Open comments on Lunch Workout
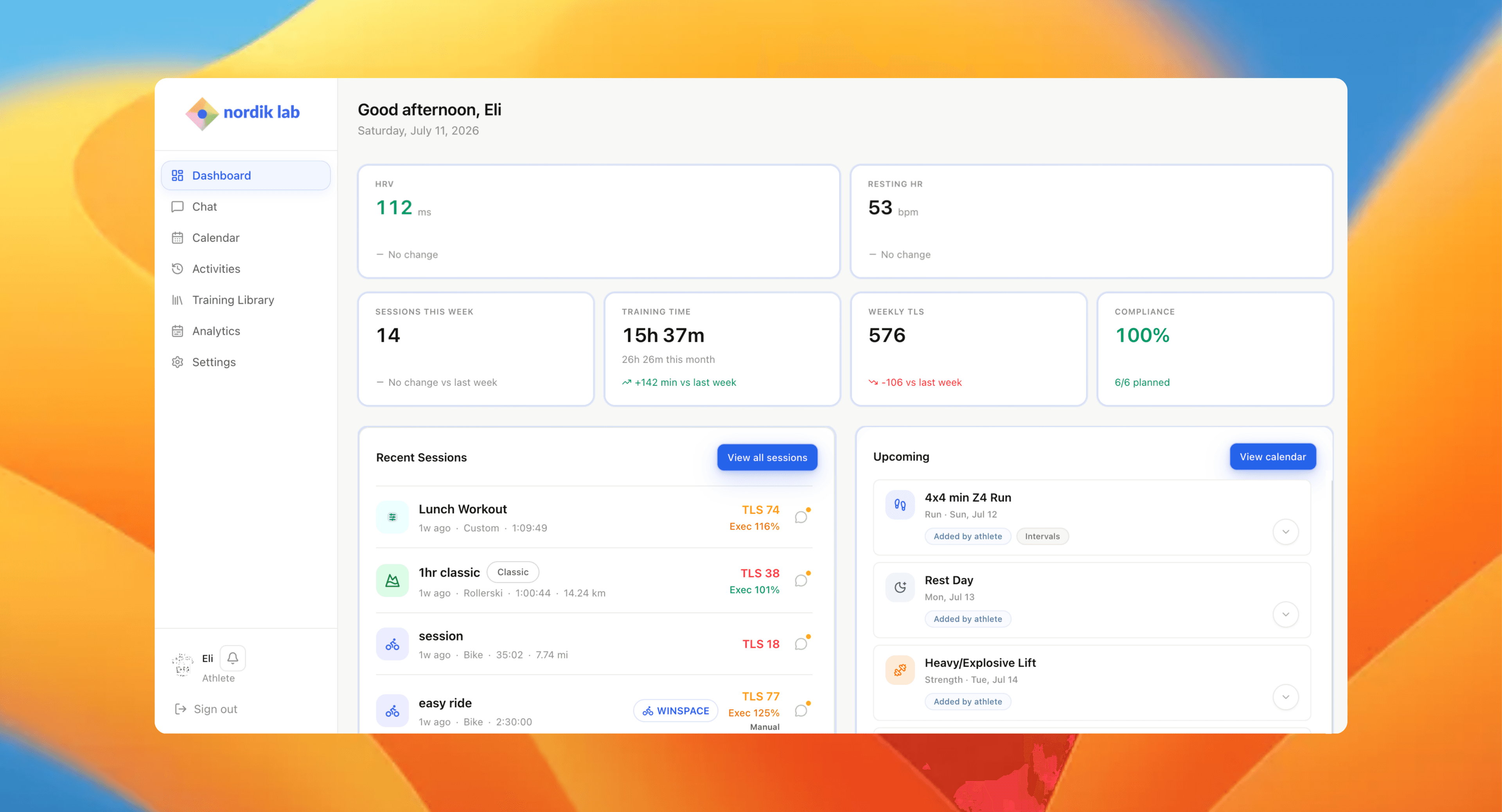 pyautogui.click(x=802, y=516)
